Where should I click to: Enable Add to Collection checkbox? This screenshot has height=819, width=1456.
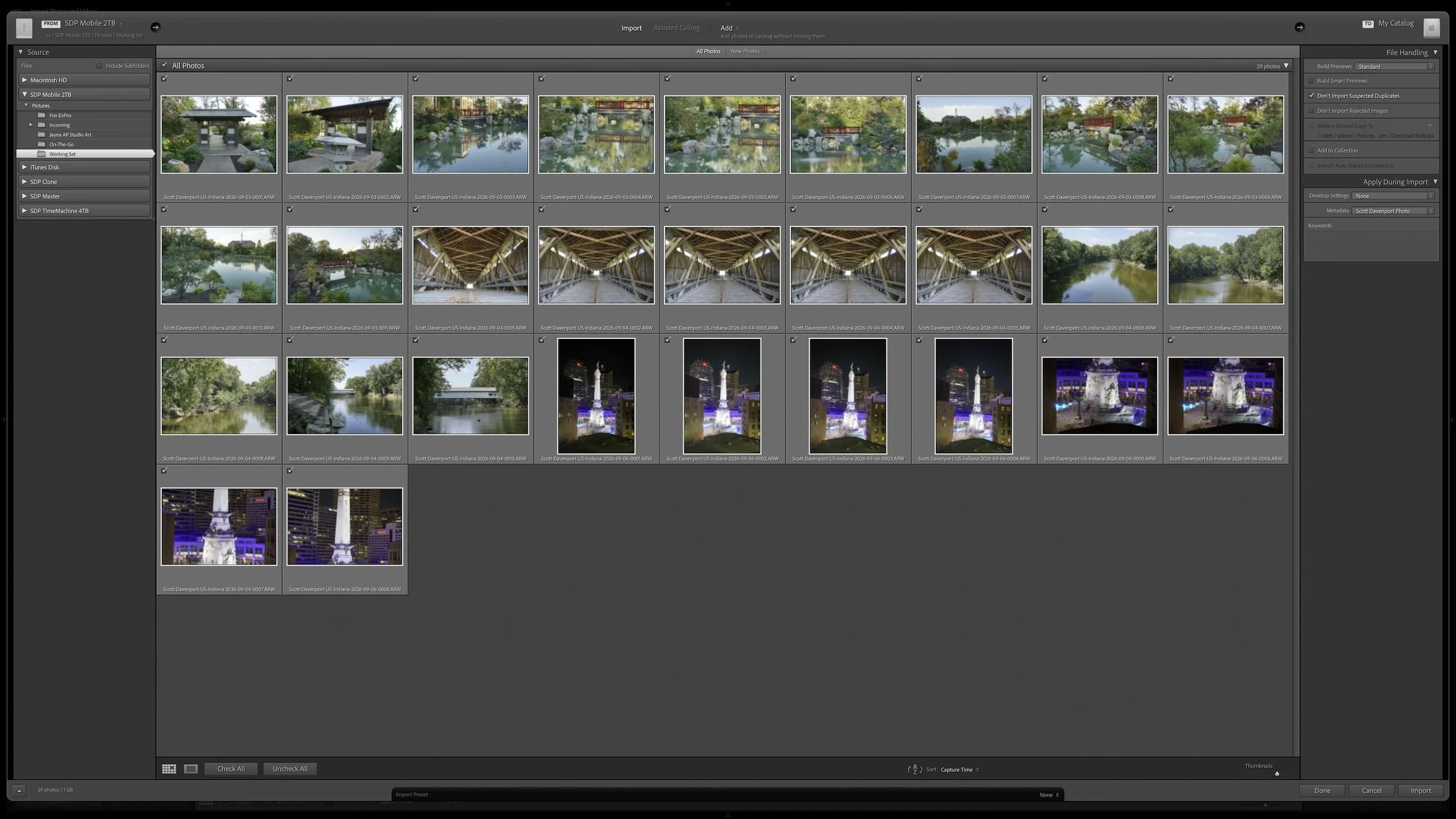(x=1311, y=150)
